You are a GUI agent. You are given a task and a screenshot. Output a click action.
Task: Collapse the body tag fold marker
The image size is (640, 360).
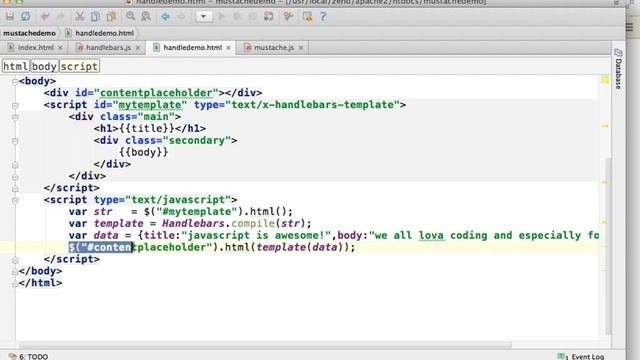[x=15, y=82]
